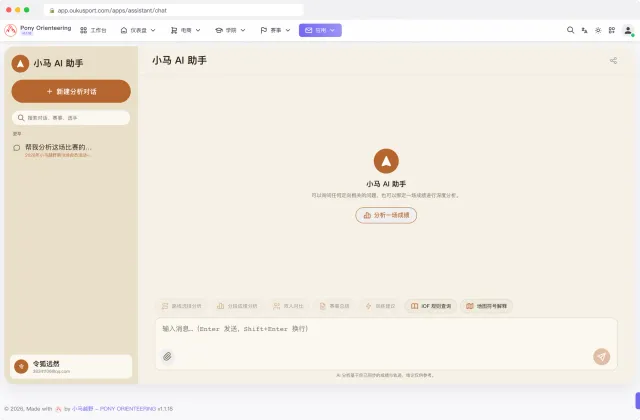Click the send message paper-plane button
Viewport: 640px width, 420px height.
(601, 356)
